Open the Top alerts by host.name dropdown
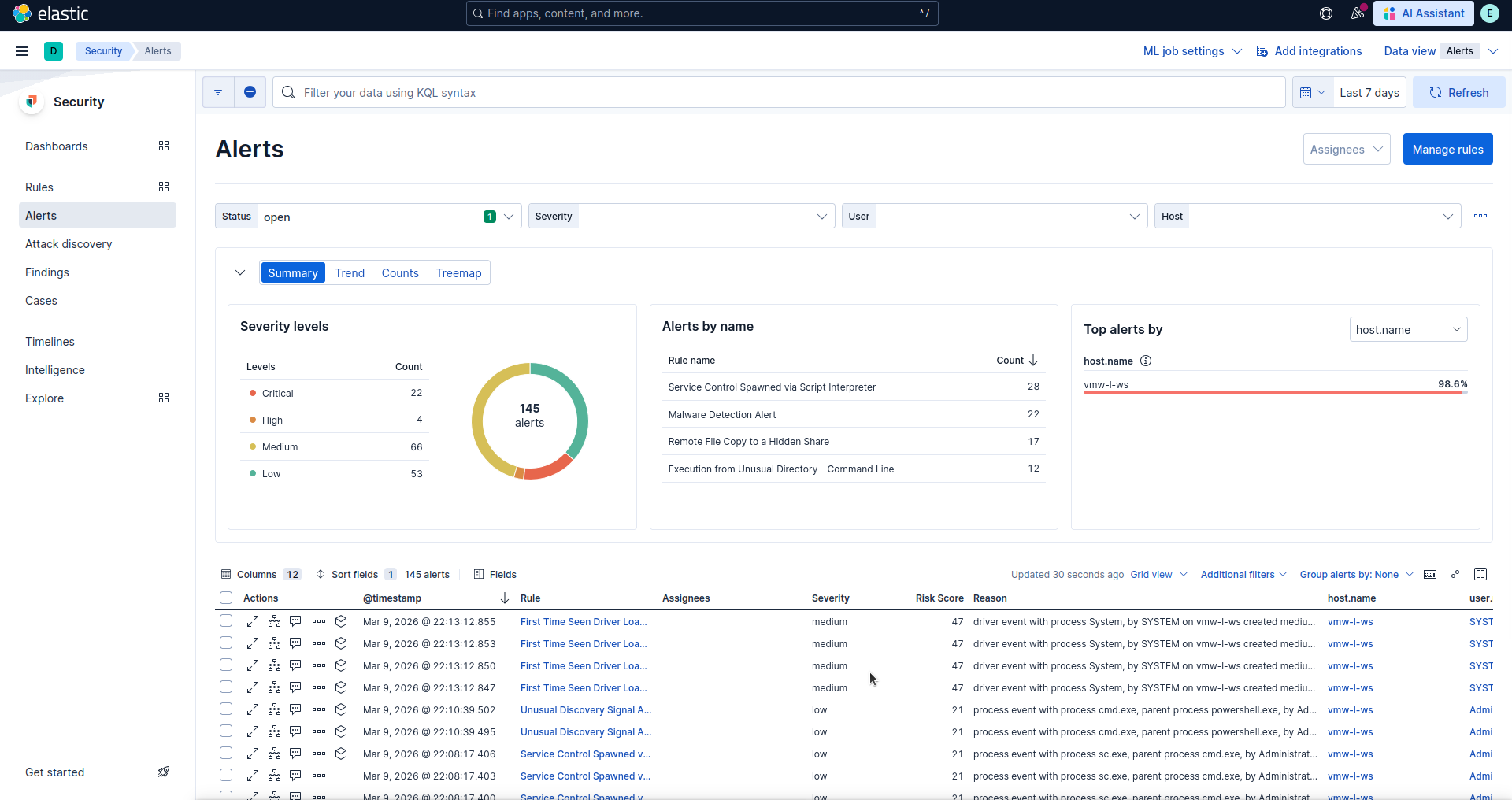This screenshot has height=800, width=1512. click(1408, 329)
